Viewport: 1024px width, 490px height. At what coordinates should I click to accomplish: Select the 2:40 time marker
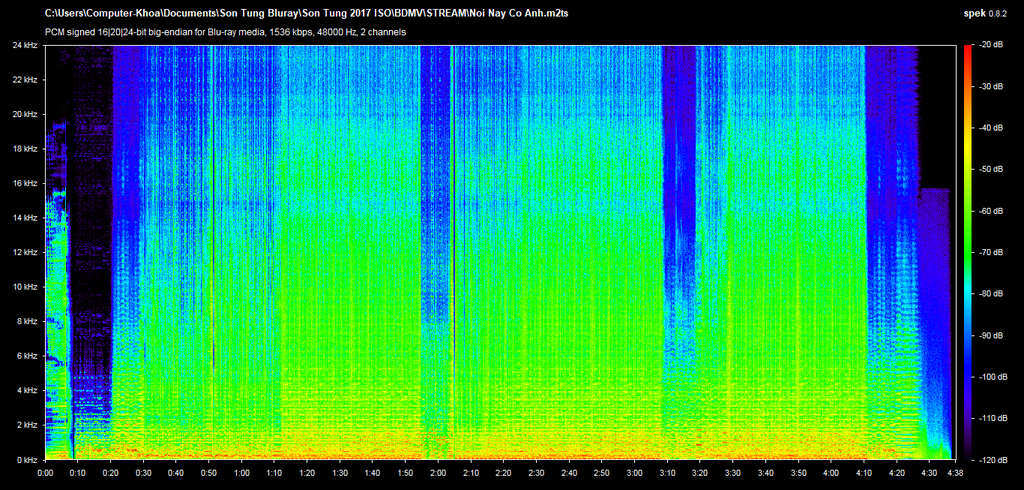[x=568, y=472]
